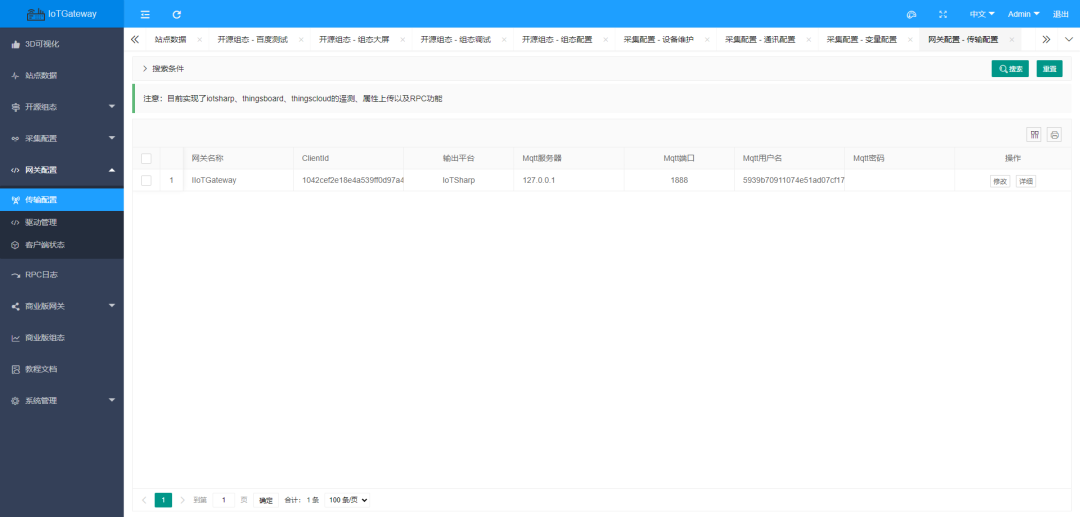This screenshot has height=517, width=1080.
Task: Open the column filter icon above the table
Action: click(1034, 134)
